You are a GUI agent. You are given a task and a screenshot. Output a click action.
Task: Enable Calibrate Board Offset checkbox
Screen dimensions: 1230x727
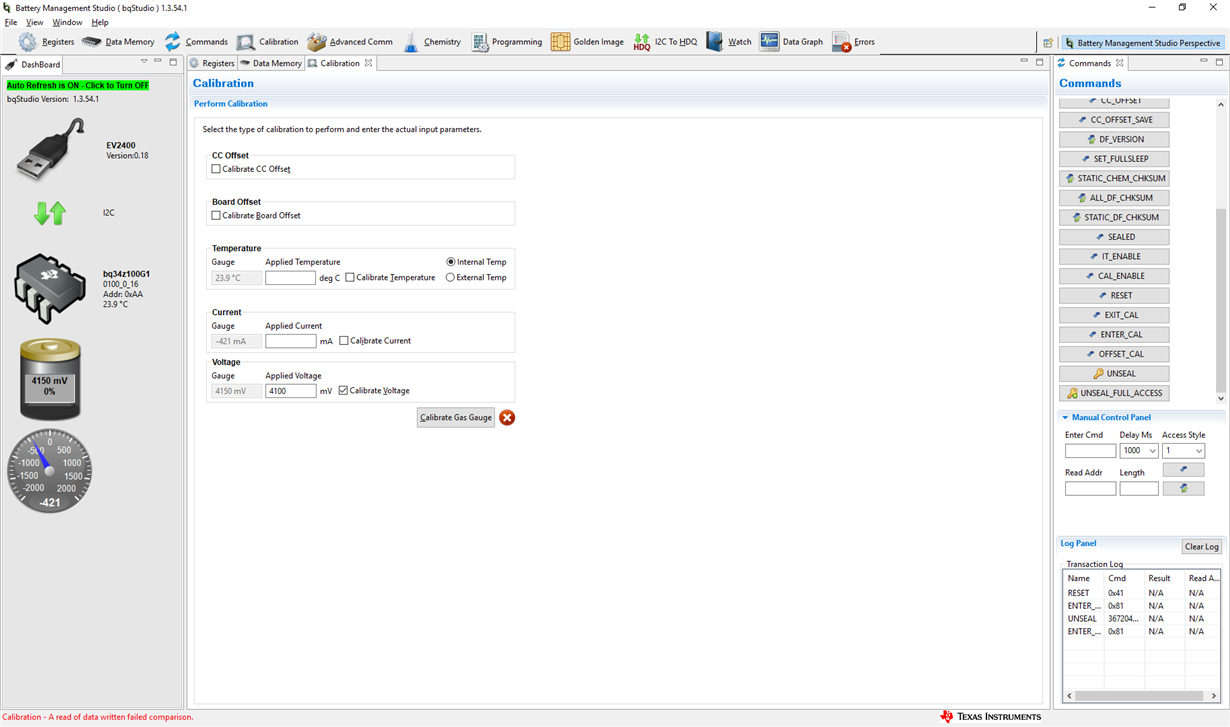pyautogui.click(x=216, y=215)
